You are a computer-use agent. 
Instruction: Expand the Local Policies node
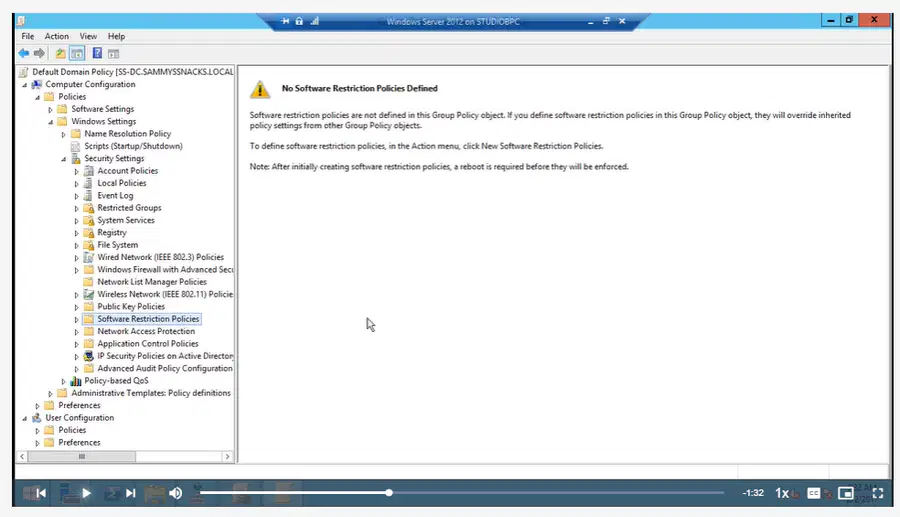[x=76, y=184]
